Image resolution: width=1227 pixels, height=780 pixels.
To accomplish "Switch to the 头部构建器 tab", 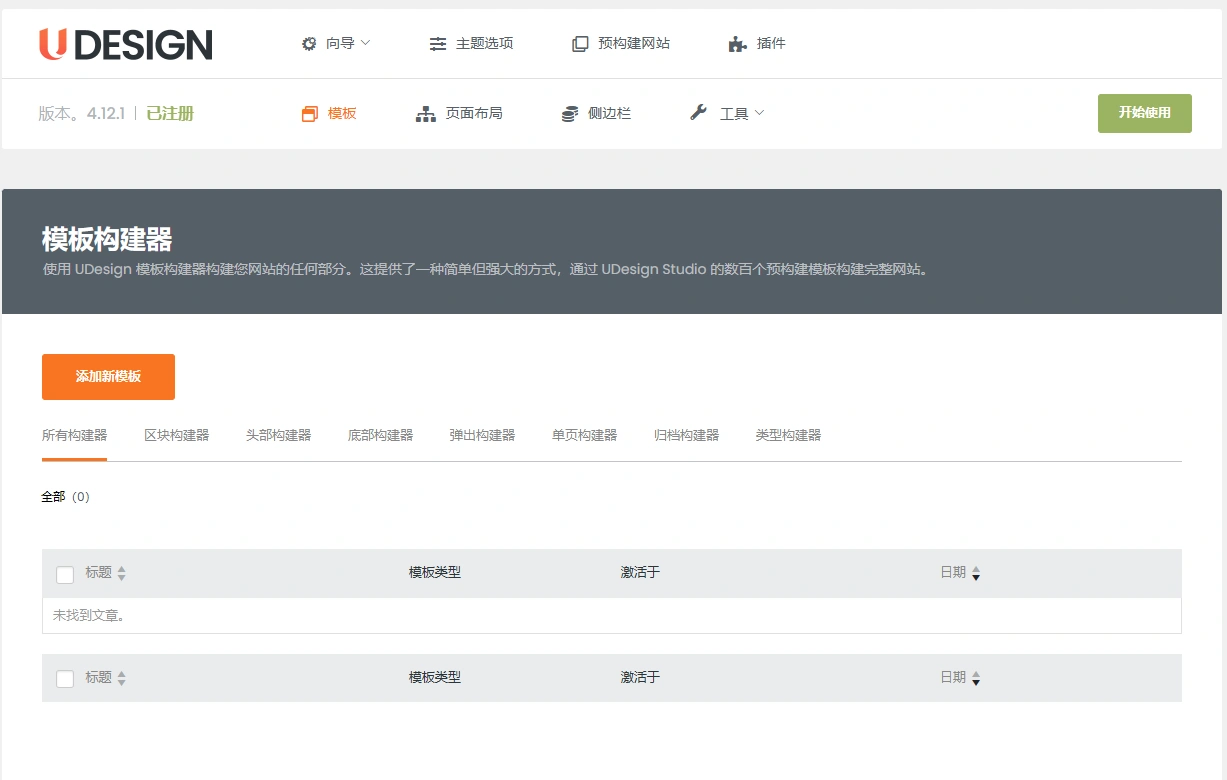I will click(277, 435).
